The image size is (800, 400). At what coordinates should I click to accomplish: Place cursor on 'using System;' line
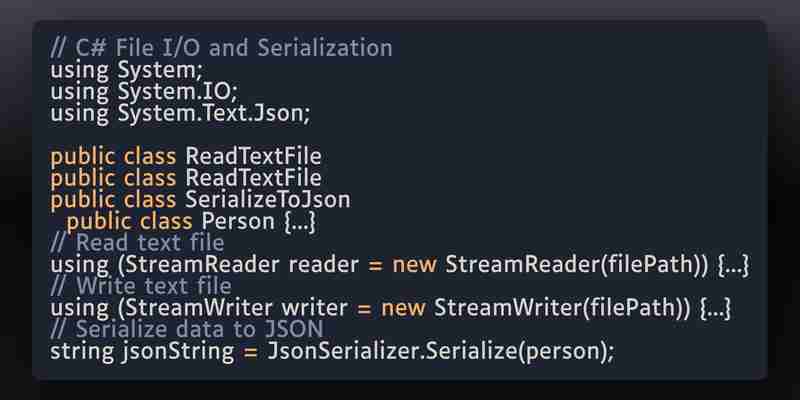coord(127,70)
